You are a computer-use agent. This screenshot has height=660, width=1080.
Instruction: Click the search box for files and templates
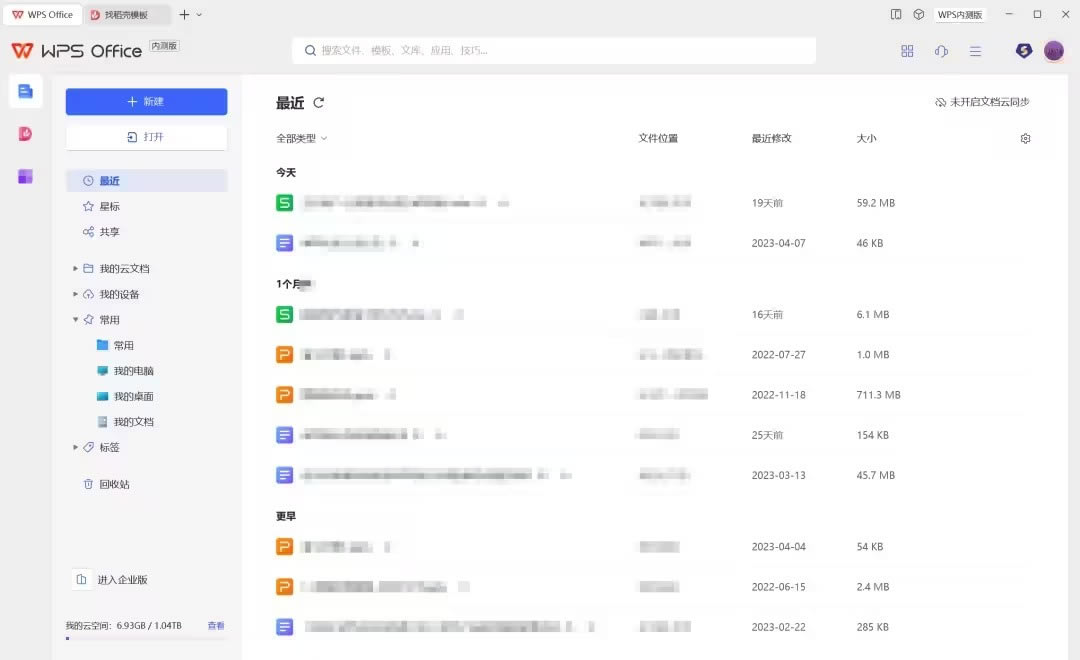(x=554, y=51)
